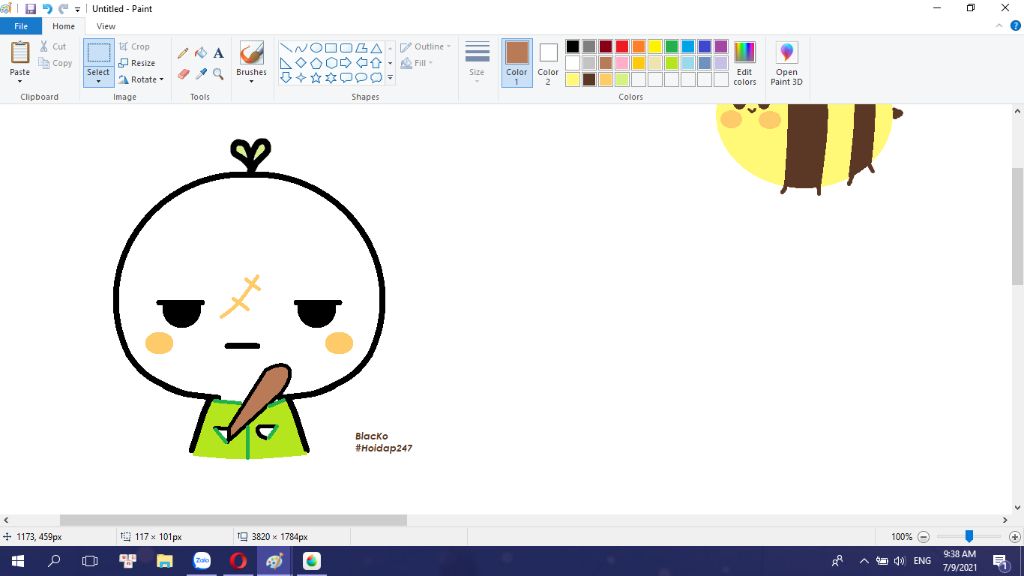Set Color 2 as active color
1024x576 pixels.
(548, 62)
